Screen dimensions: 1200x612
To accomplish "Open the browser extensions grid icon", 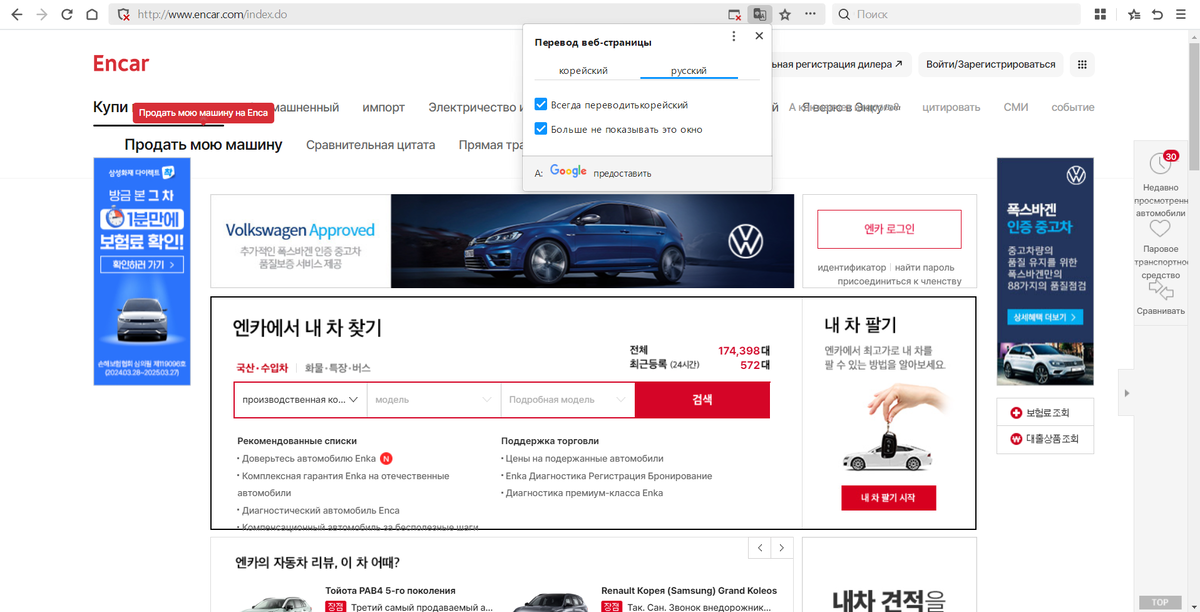I will pos(1100,15).
